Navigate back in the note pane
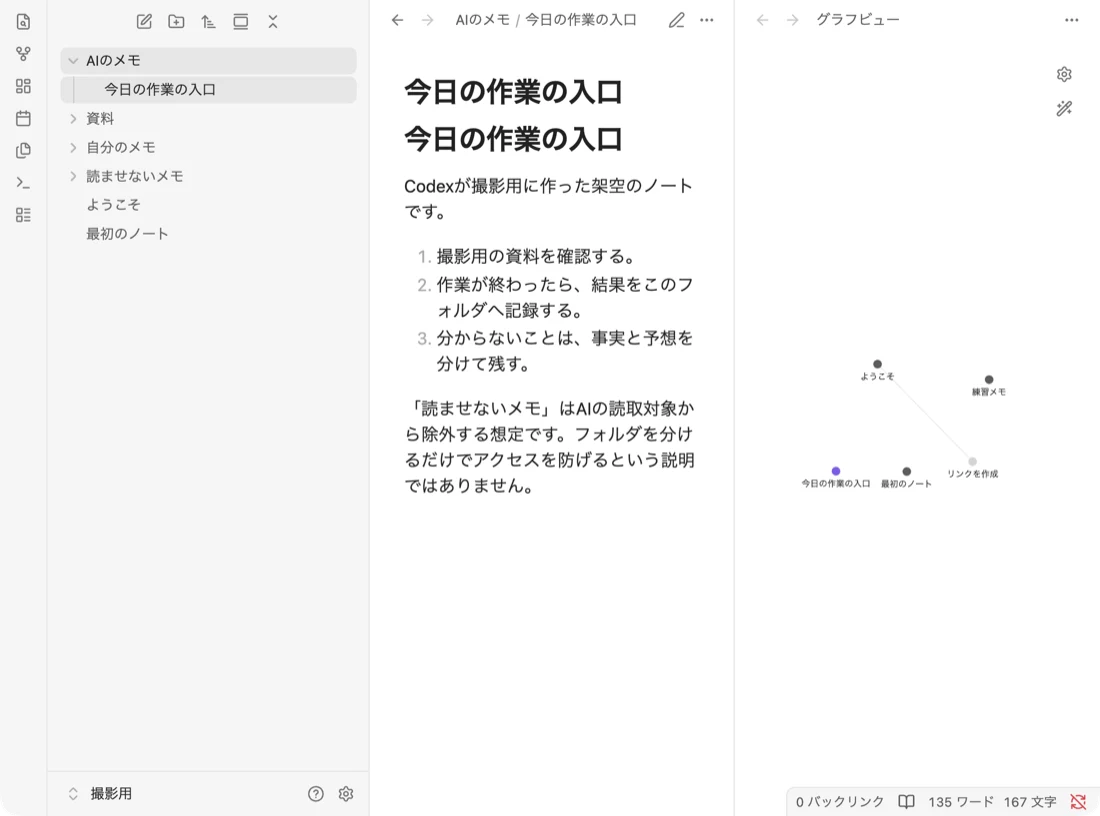 (x=398, y=20)
